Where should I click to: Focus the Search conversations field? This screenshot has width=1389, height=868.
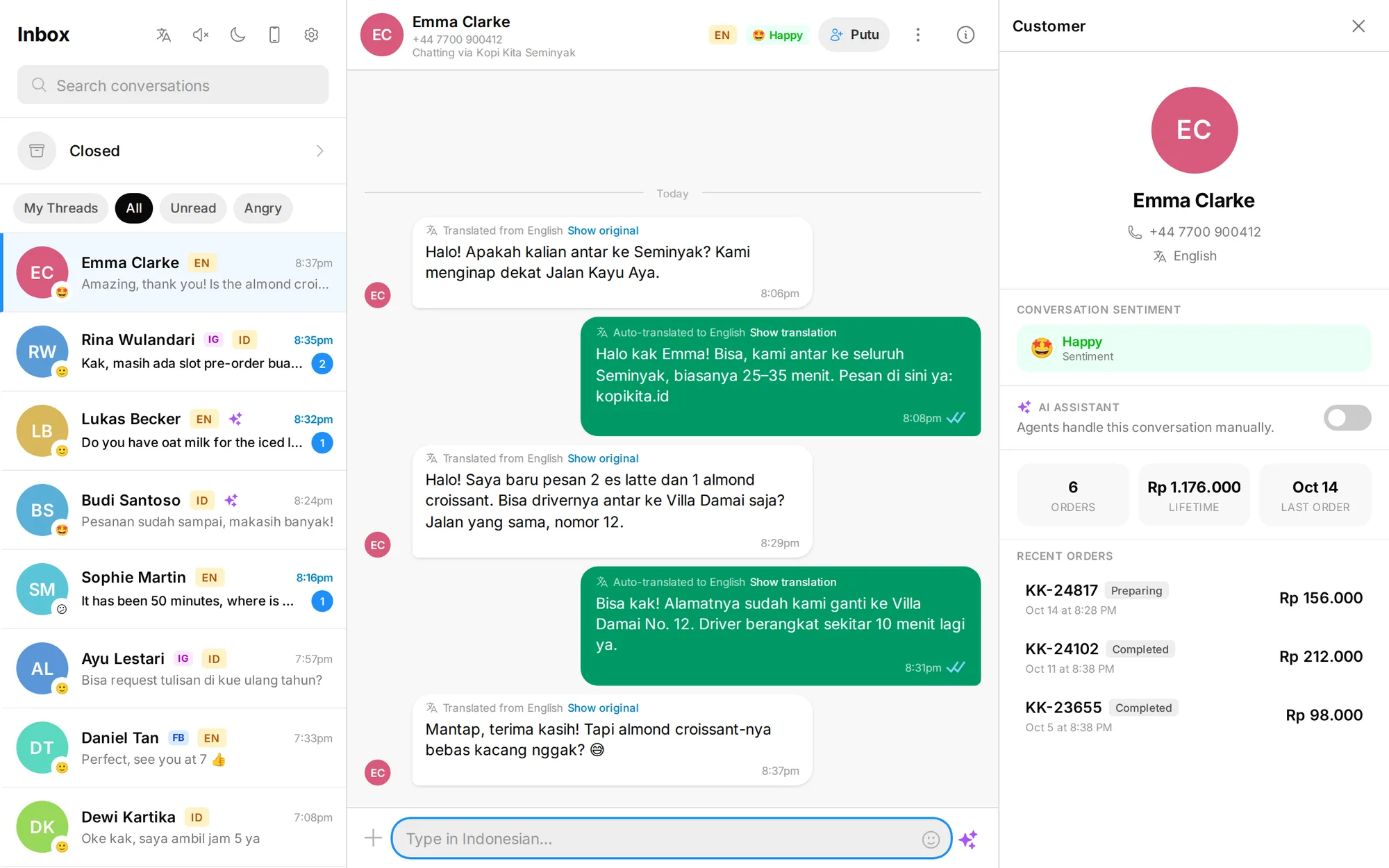[x=173, y=85]
